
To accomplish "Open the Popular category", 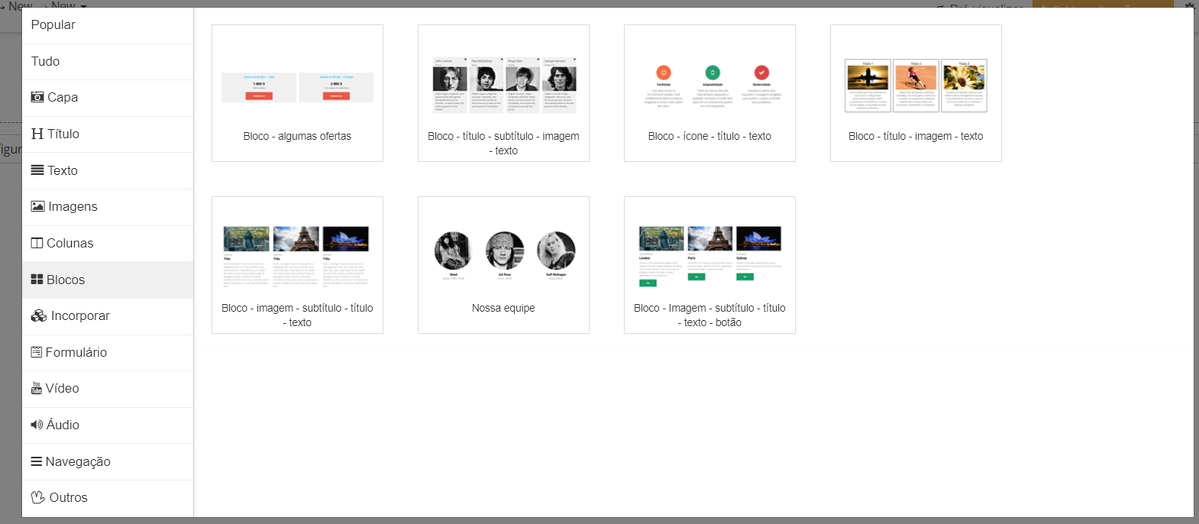I will [x=53, y=25].
